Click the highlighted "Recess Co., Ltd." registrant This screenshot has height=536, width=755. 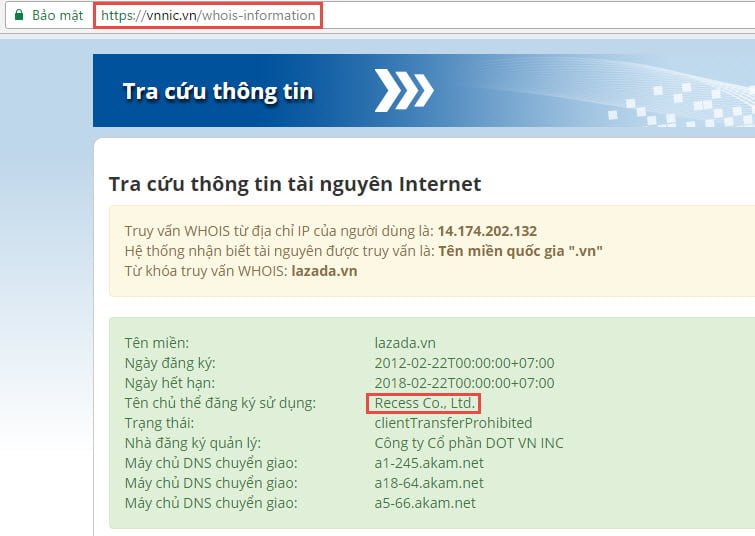[423, 403]
